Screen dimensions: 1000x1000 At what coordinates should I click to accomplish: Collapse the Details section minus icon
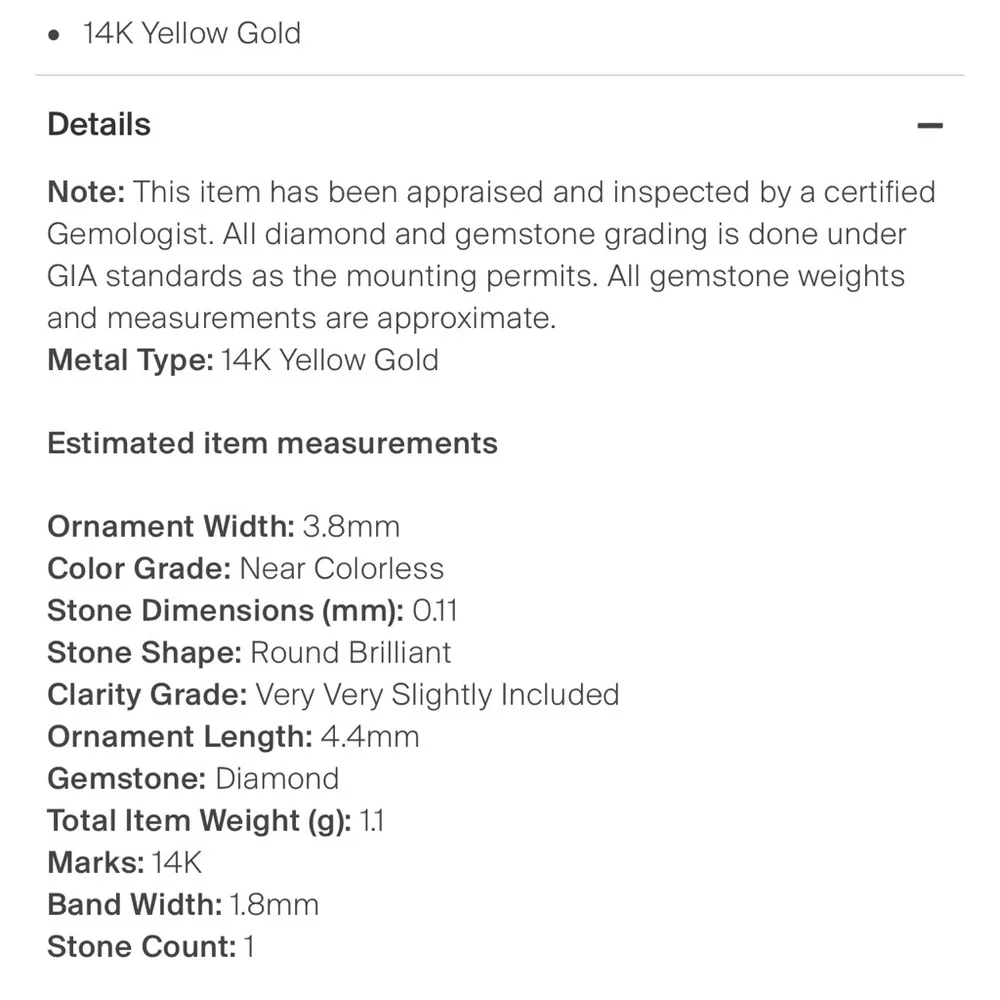pos(930,125)
